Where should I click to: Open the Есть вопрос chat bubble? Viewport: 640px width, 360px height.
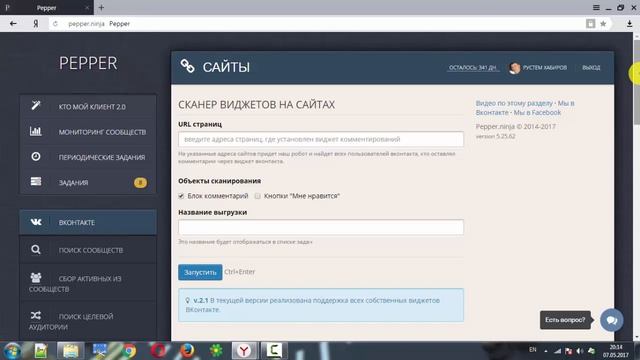point(611,320)
